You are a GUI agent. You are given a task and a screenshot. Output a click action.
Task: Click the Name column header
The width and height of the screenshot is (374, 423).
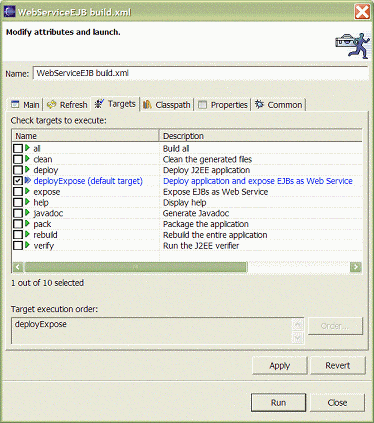[x=85, y=136]
